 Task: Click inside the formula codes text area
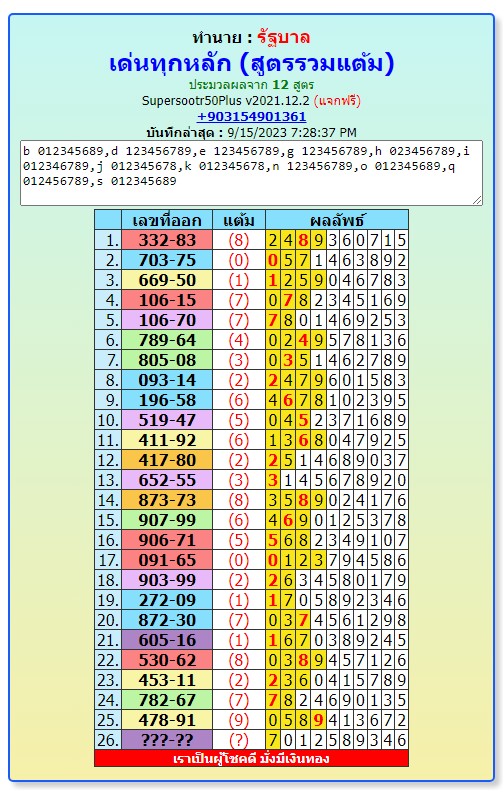[252, 173]
